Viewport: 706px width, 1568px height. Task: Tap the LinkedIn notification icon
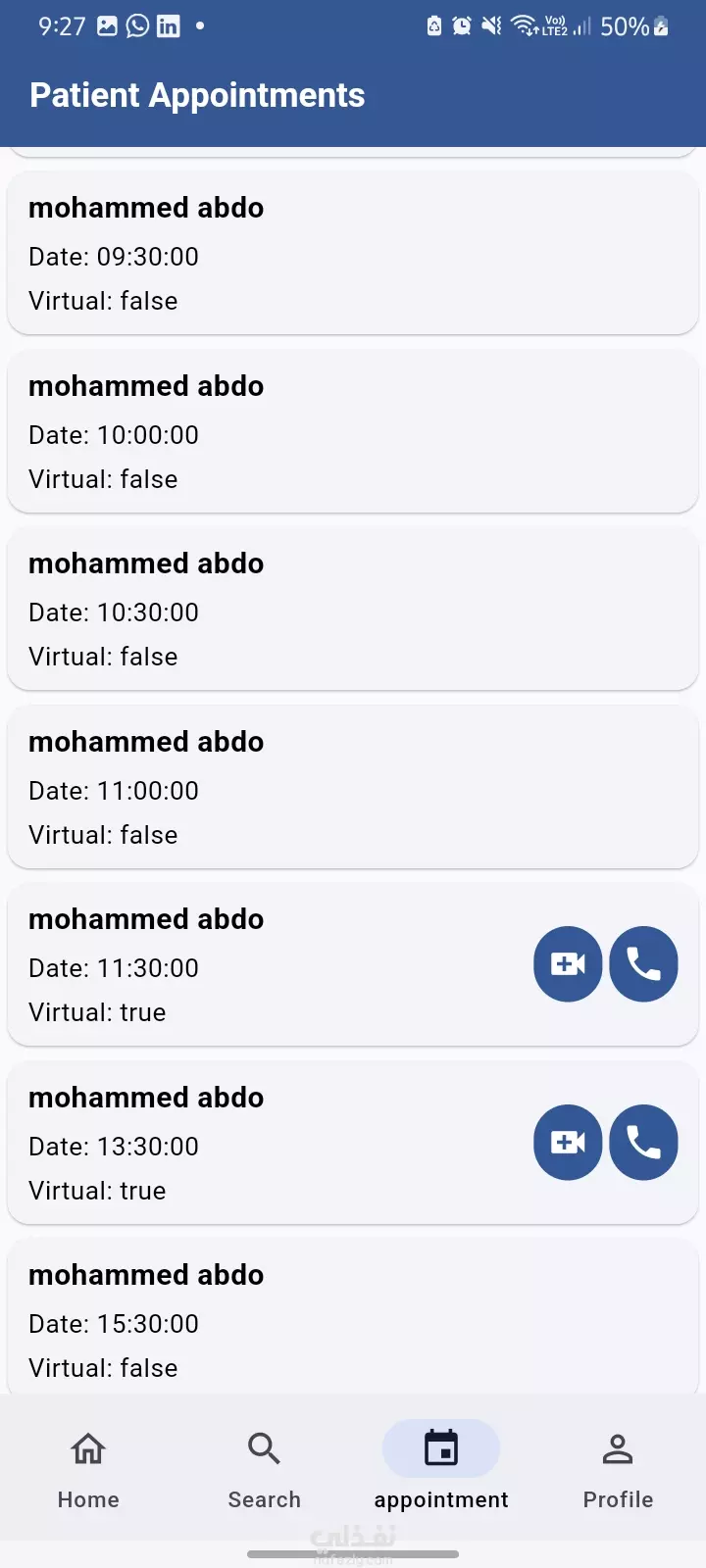point(169,26)
